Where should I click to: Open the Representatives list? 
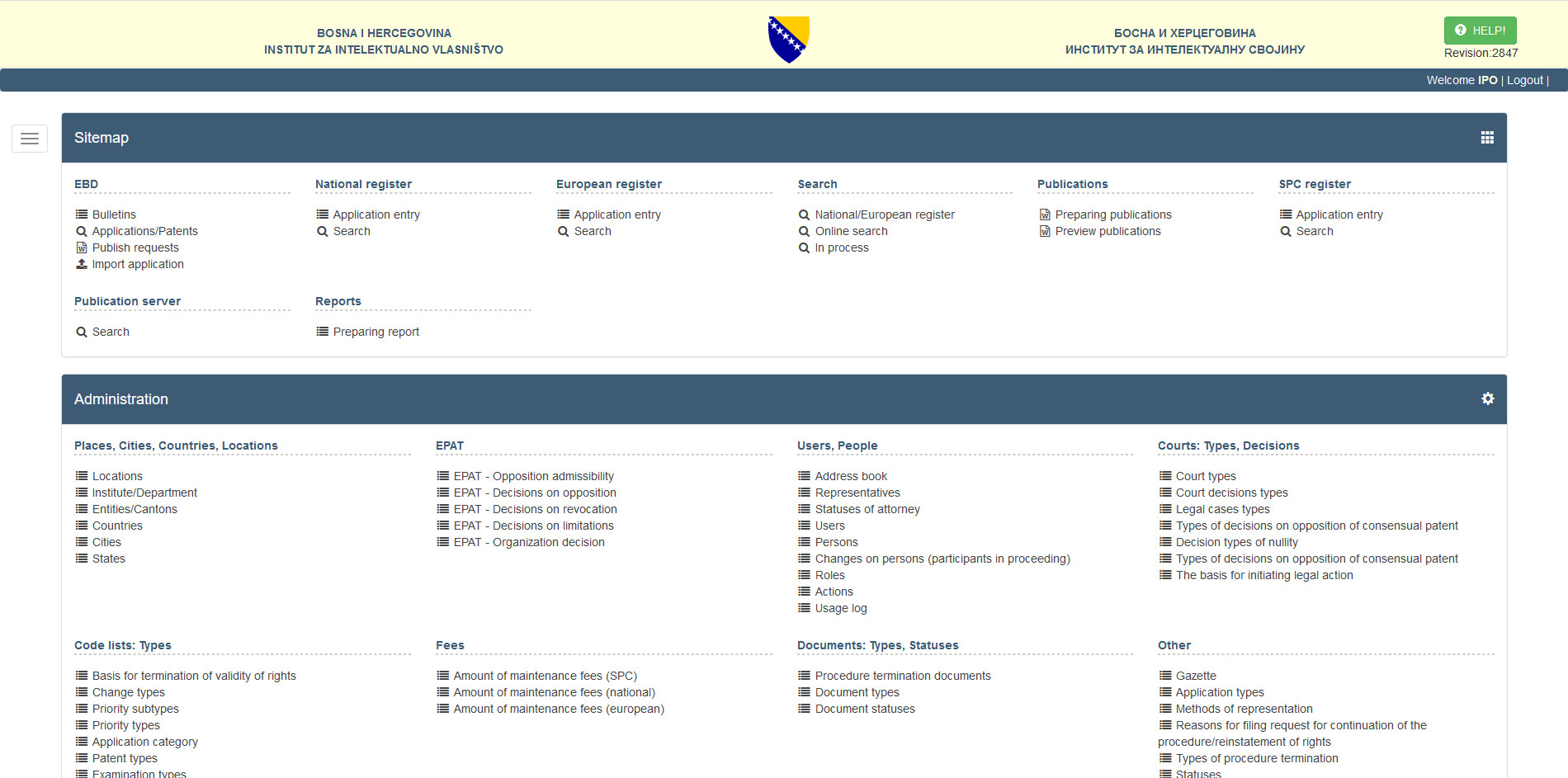[x=857, y=493]
